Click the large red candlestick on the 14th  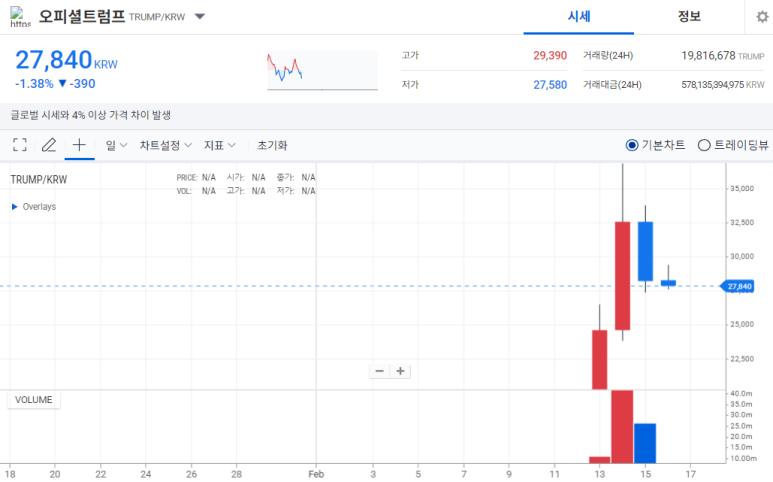click(x=622, y=276)
